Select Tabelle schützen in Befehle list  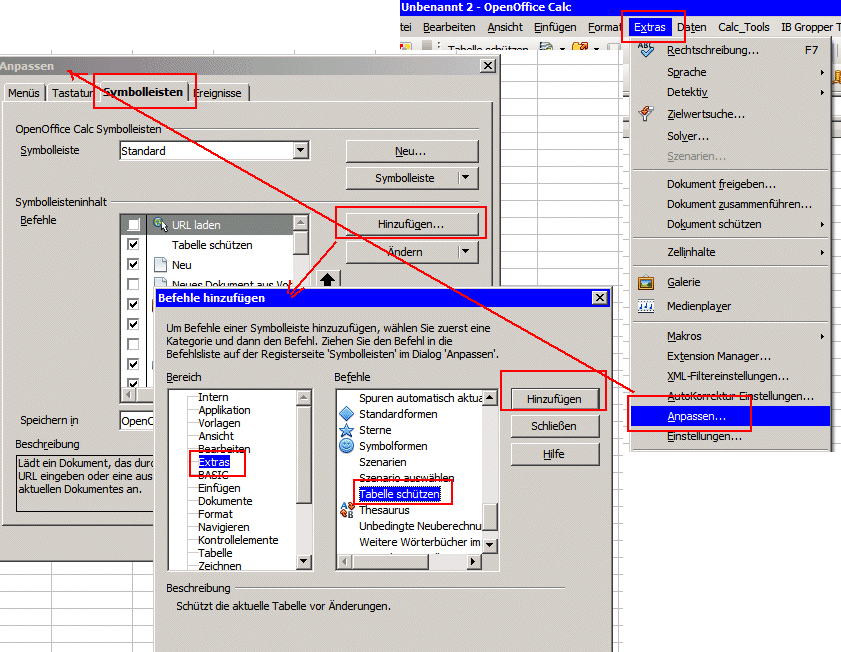tap(400, 494)
